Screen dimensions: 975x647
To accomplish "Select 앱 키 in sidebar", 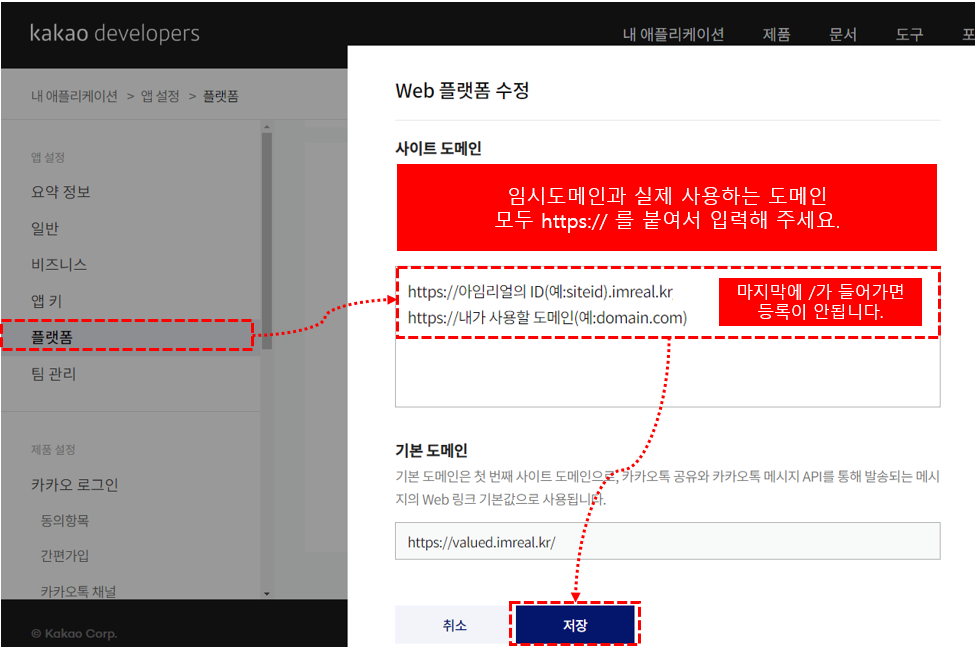I will pos(47,301).
